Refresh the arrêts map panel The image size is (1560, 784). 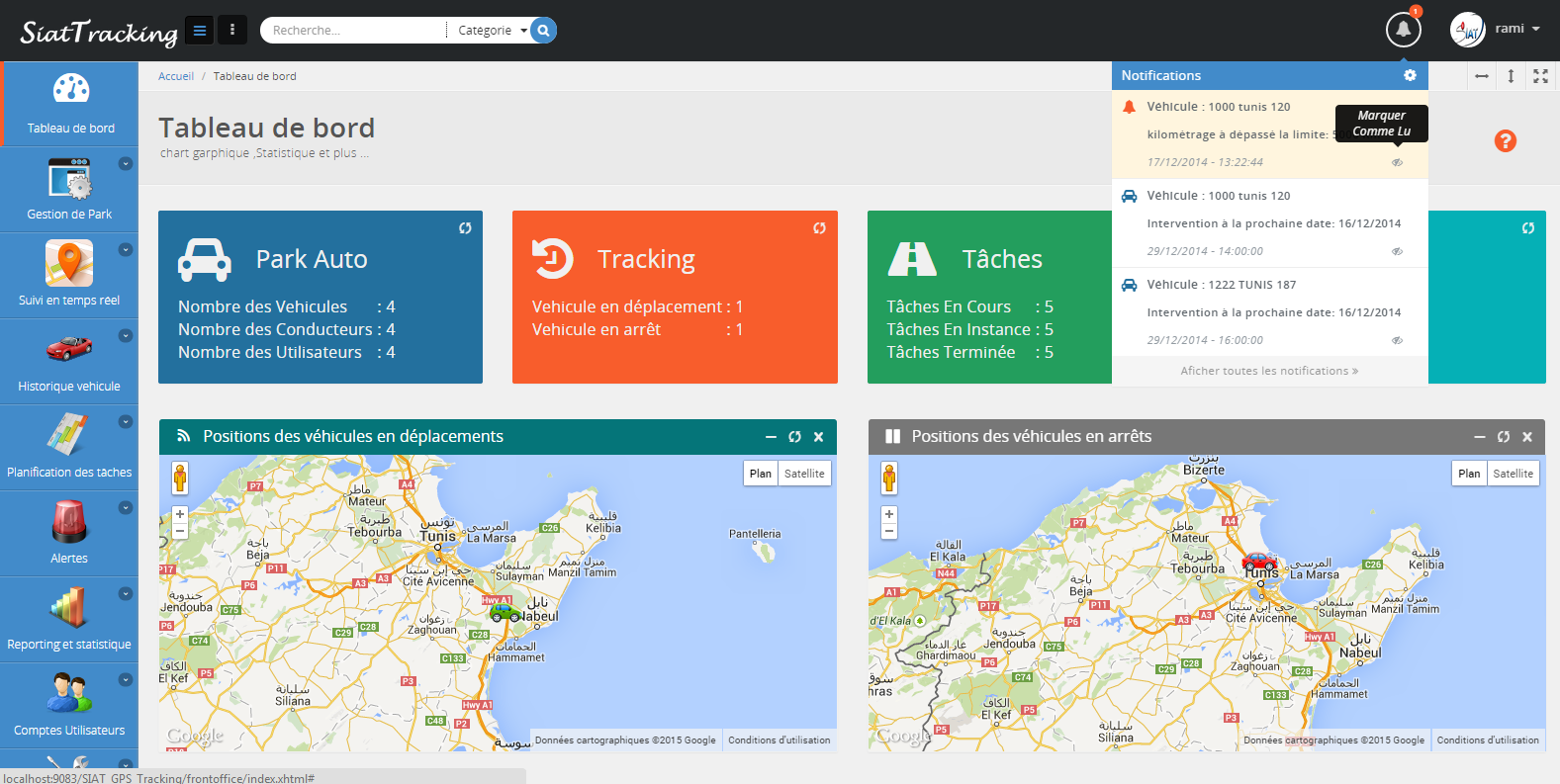(1504, 437)
